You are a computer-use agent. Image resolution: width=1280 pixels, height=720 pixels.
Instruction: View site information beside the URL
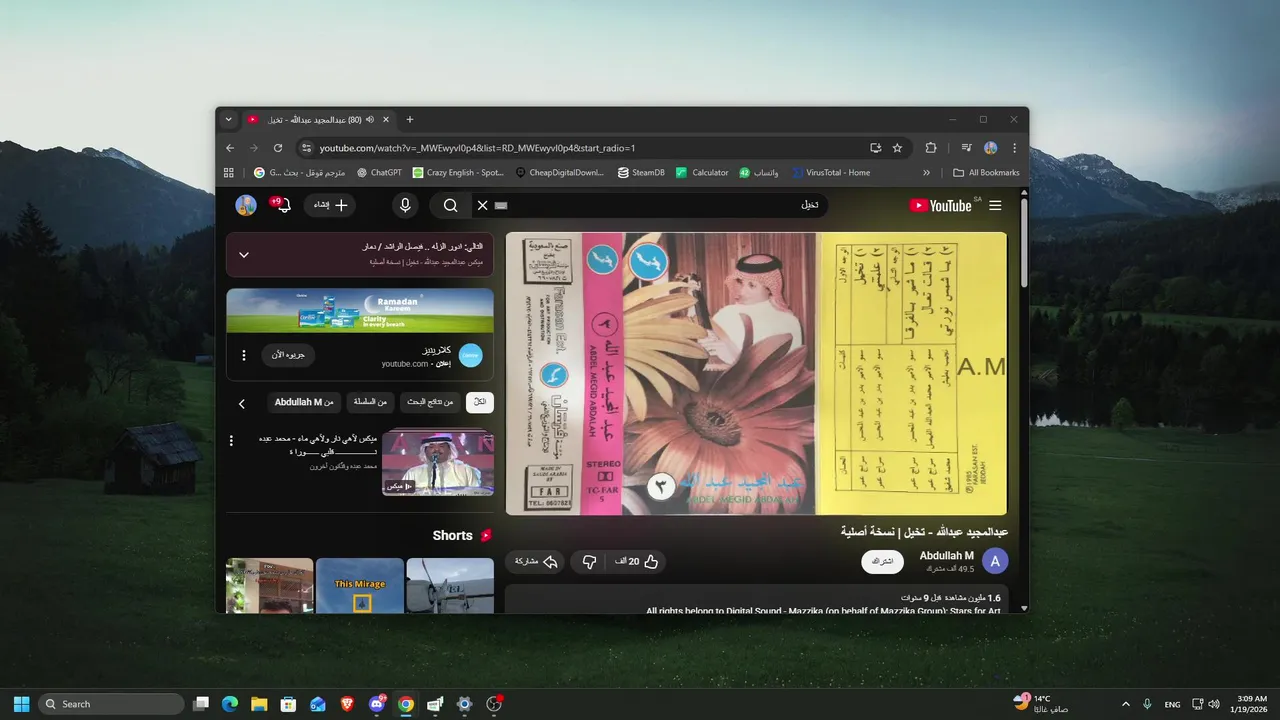click(x=307, y=148)
